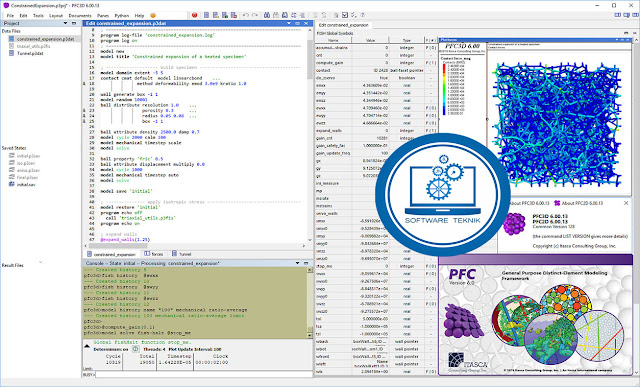Collapse the console status panel with up triangle

tap(87, 346)
